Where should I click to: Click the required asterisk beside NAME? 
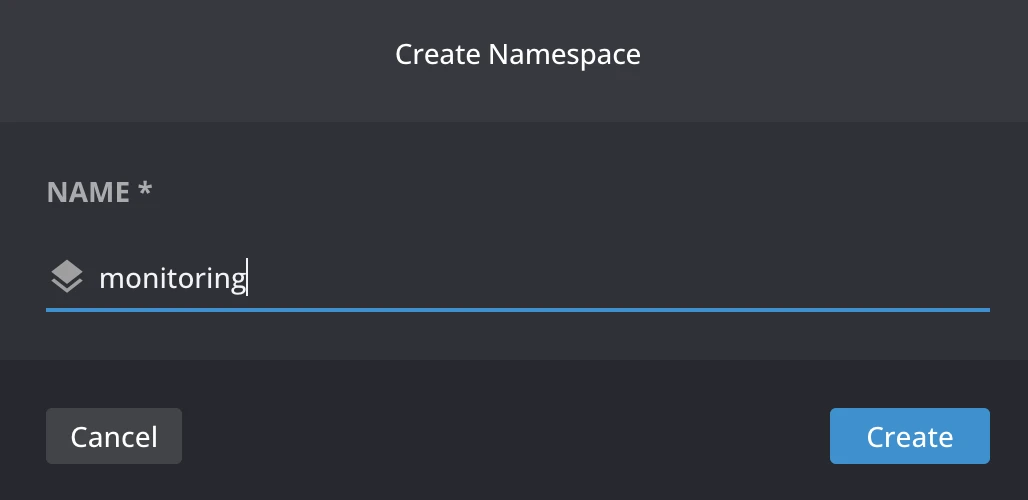145,190
